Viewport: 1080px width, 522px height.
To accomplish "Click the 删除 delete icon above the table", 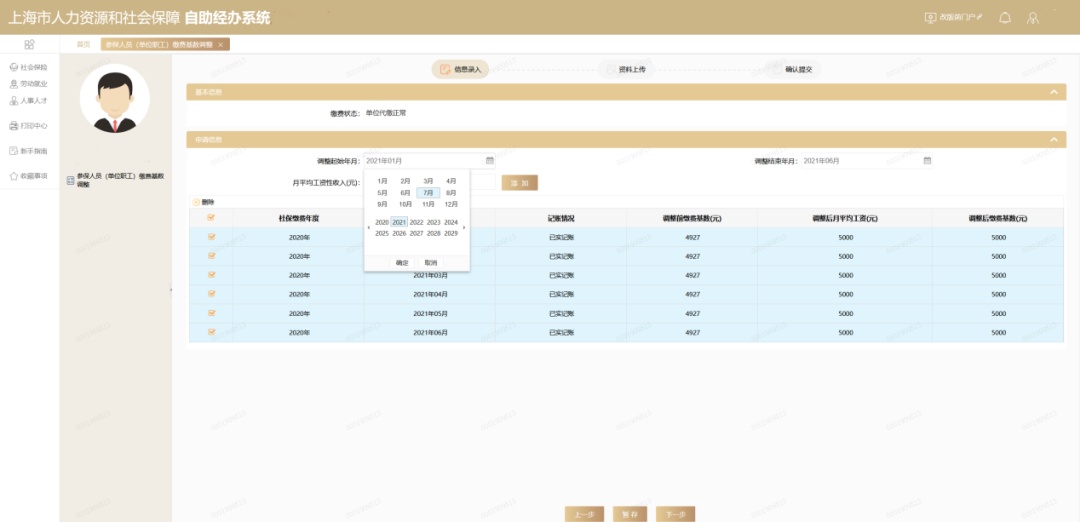I will tap(196, 202).
